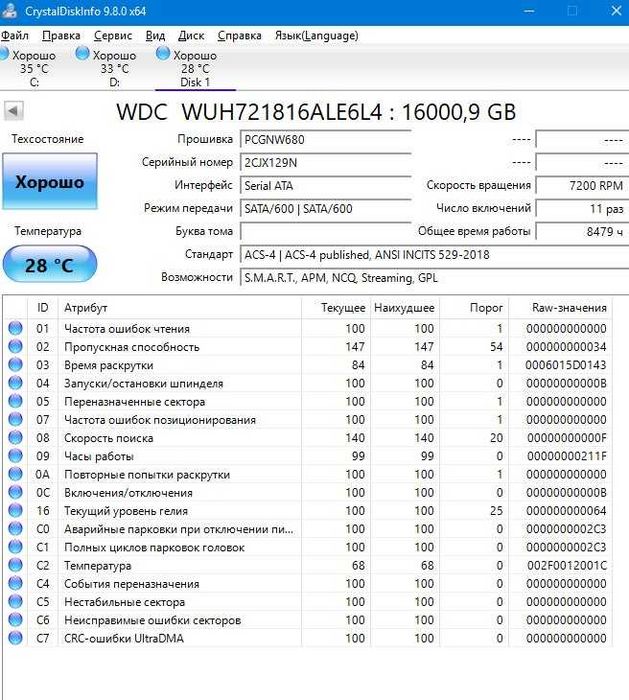The image size is (629, 700).
Task: Click status orb for attribute 09 Часы работы
Action: coord(16,456)
